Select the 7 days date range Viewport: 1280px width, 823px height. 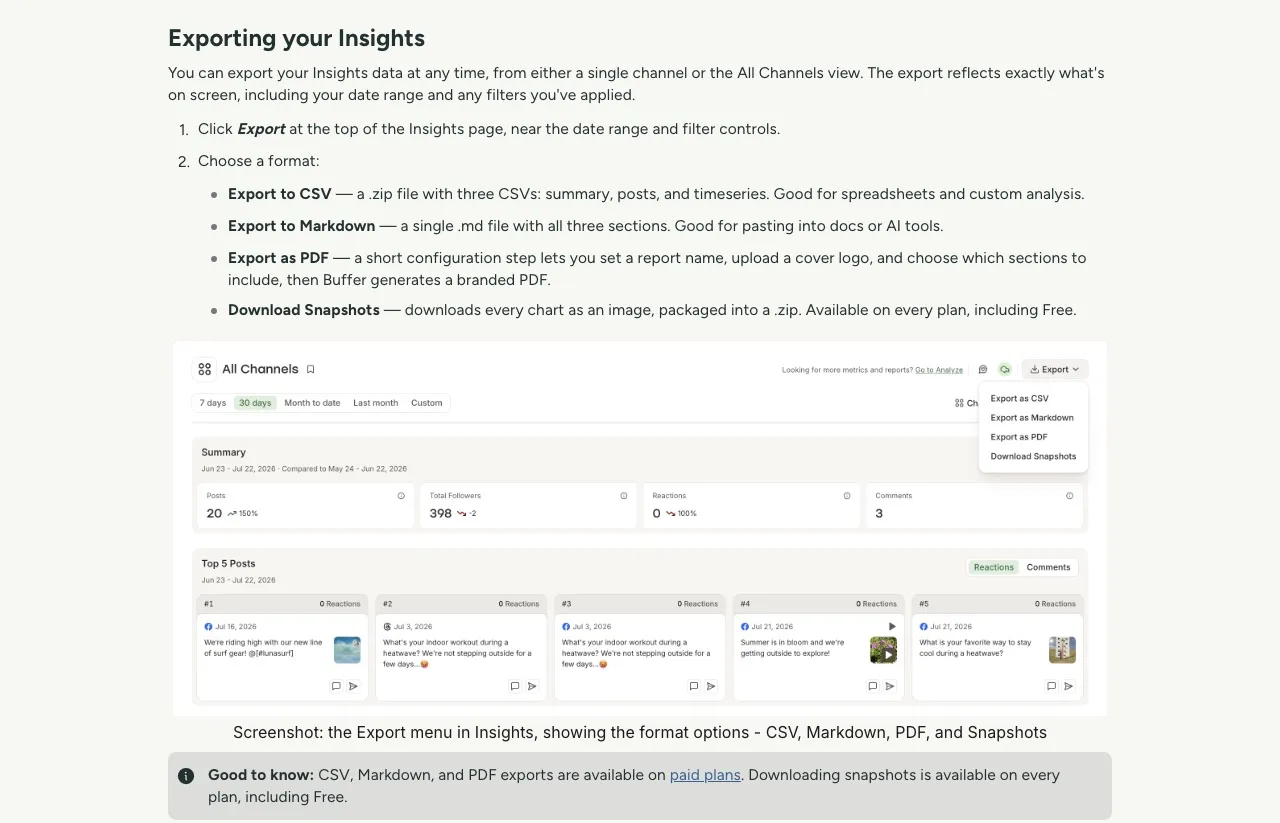coord(212,403)
